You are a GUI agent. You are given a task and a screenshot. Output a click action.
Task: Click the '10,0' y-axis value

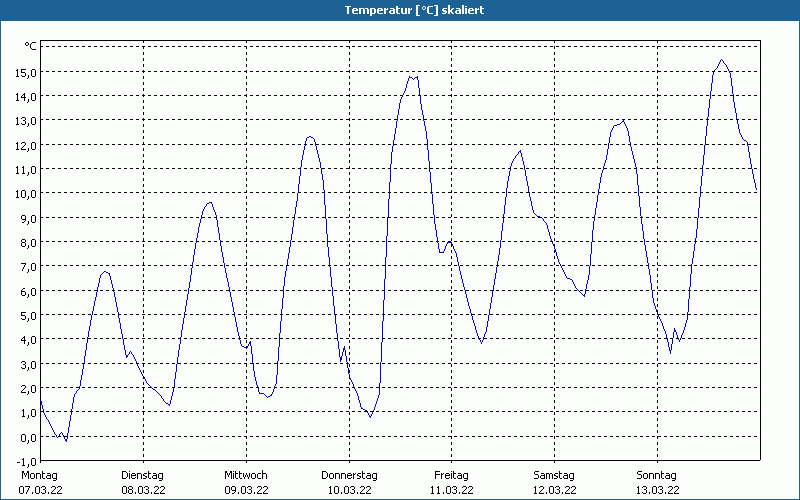point(26,194)
